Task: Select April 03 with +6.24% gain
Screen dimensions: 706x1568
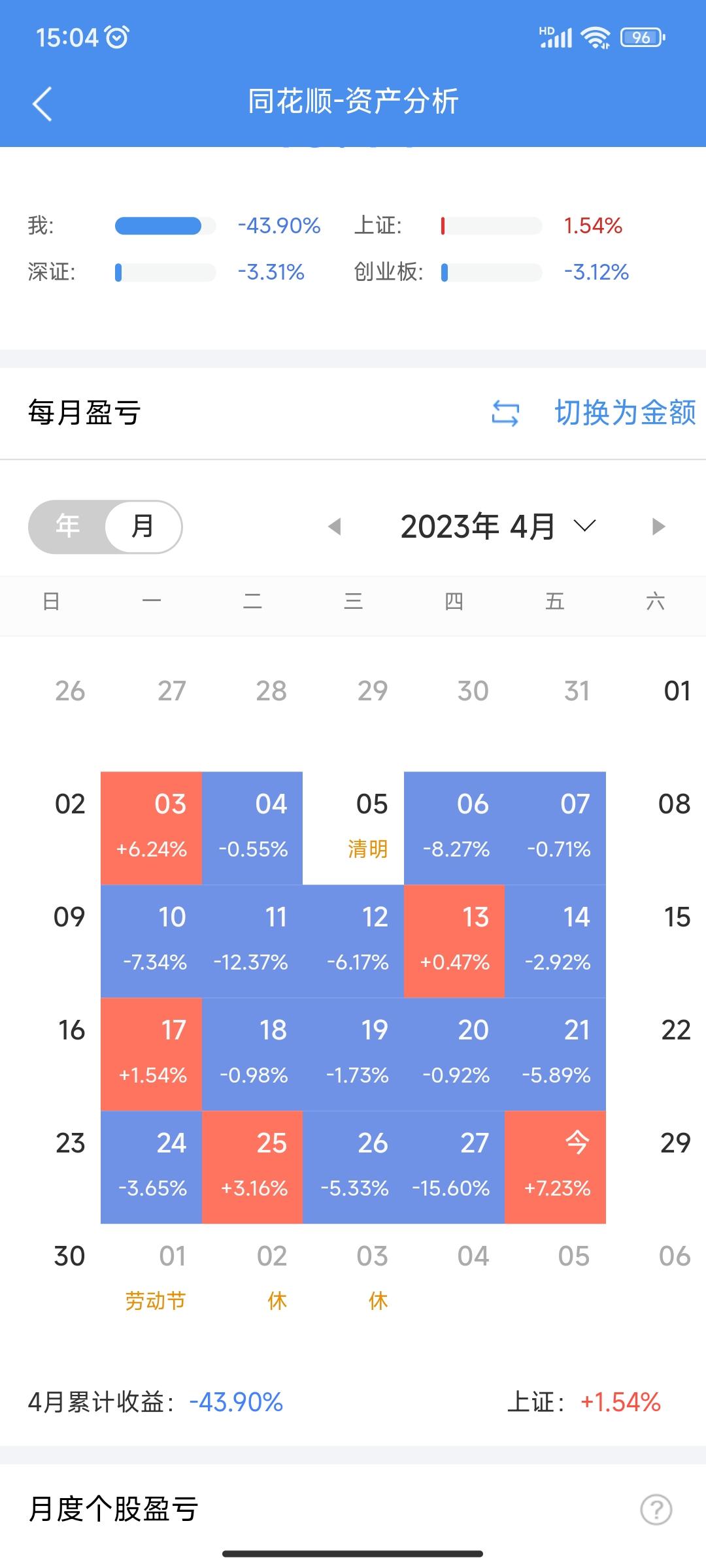Action: click(152, 828)
